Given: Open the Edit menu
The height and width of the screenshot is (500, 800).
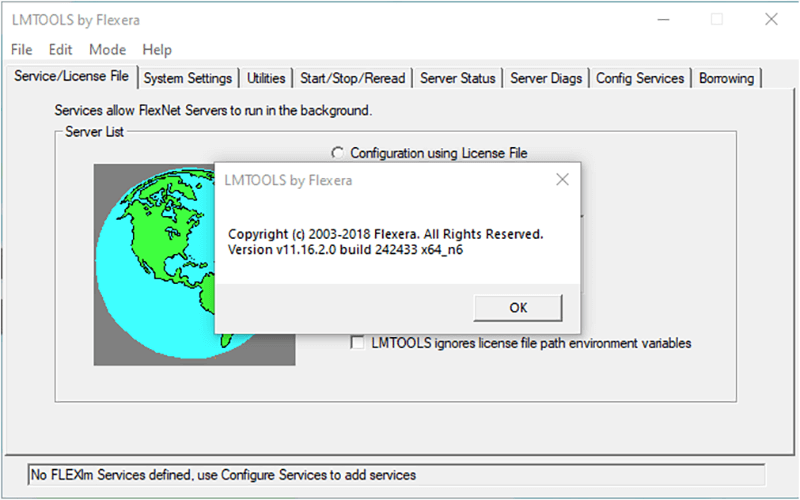Looking at the screenshot, I should (60, 49).
